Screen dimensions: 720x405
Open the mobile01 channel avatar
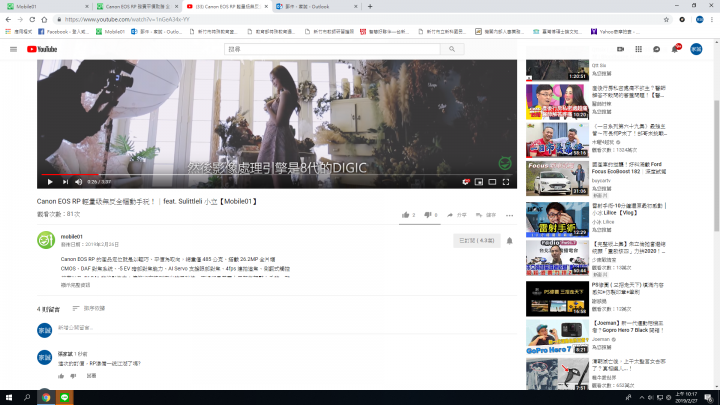pyautogui.click(x=46, y=240)
